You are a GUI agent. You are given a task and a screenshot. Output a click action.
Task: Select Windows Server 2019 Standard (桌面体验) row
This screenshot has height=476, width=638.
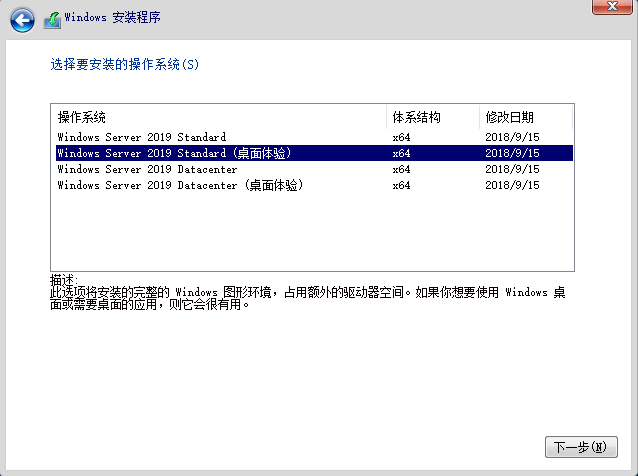click(x=314, y=153)
